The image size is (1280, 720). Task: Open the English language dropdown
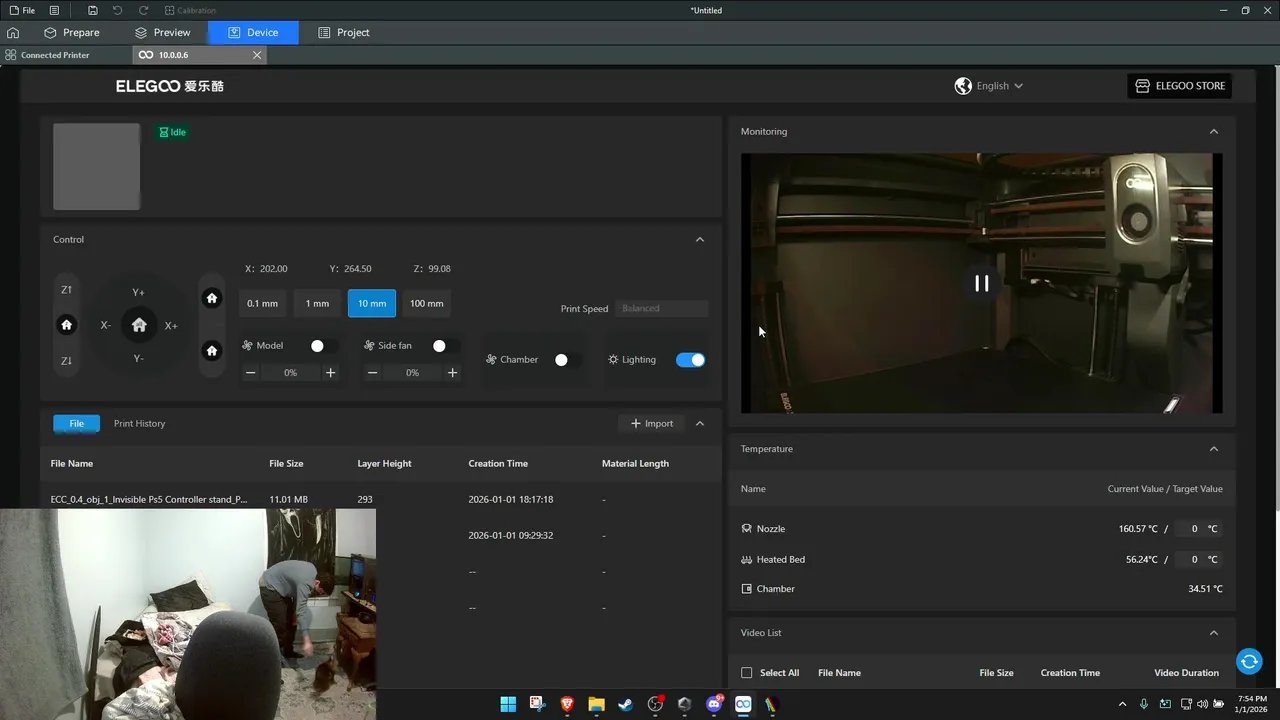coord(989,86)
